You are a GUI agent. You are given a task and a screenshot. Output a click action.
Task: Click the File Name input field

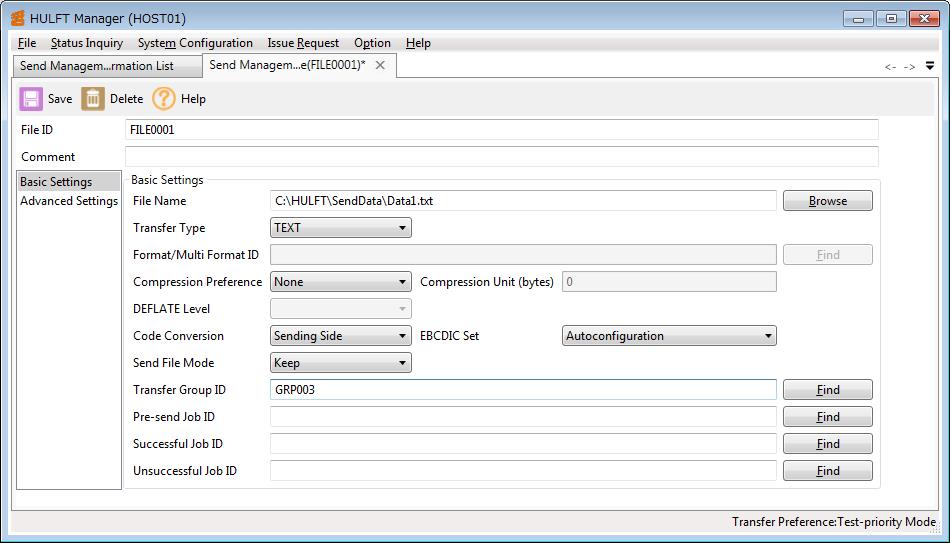click(x=523, y=201)
